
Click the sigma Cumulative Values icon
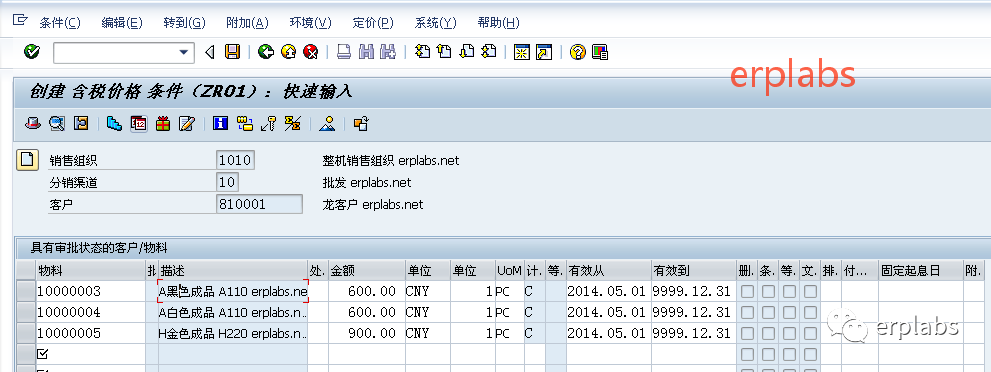click(x=293, y=123)
